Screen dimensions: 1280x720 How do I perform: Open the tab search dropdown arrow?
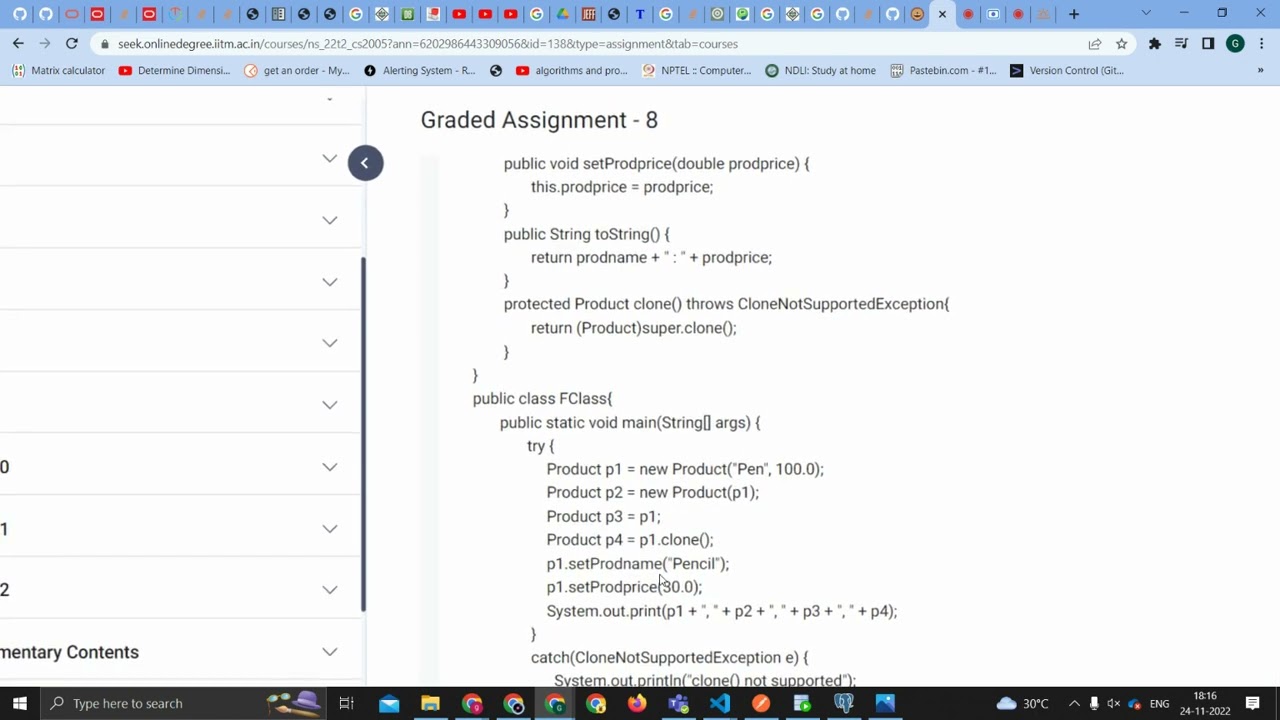click(1146, 14)
